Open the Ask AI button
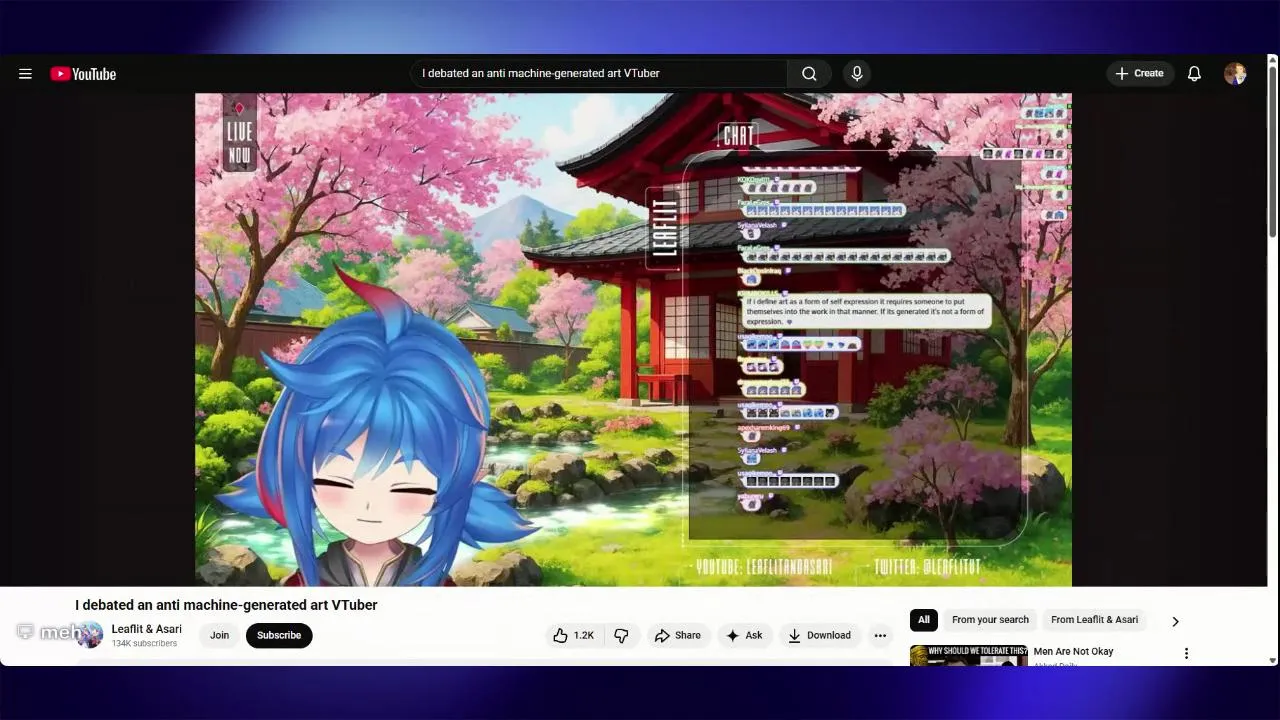The image size is (1280, 720). coord(744,636)
